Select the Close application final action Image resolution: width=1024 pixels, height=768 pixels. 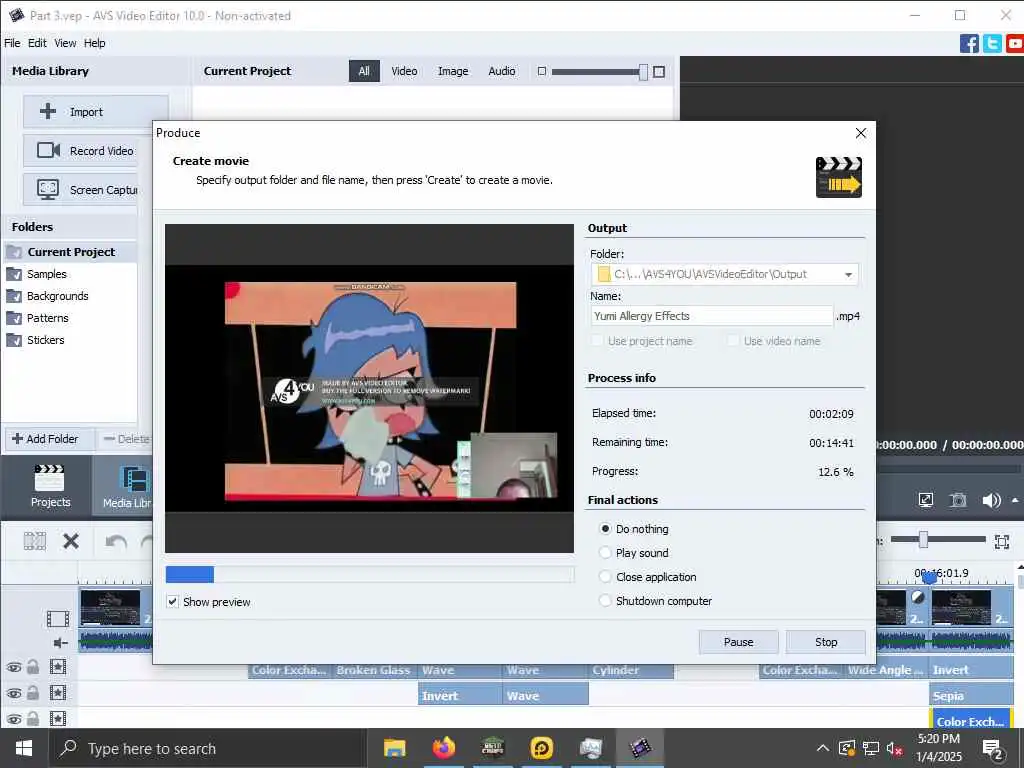(605, 577)
